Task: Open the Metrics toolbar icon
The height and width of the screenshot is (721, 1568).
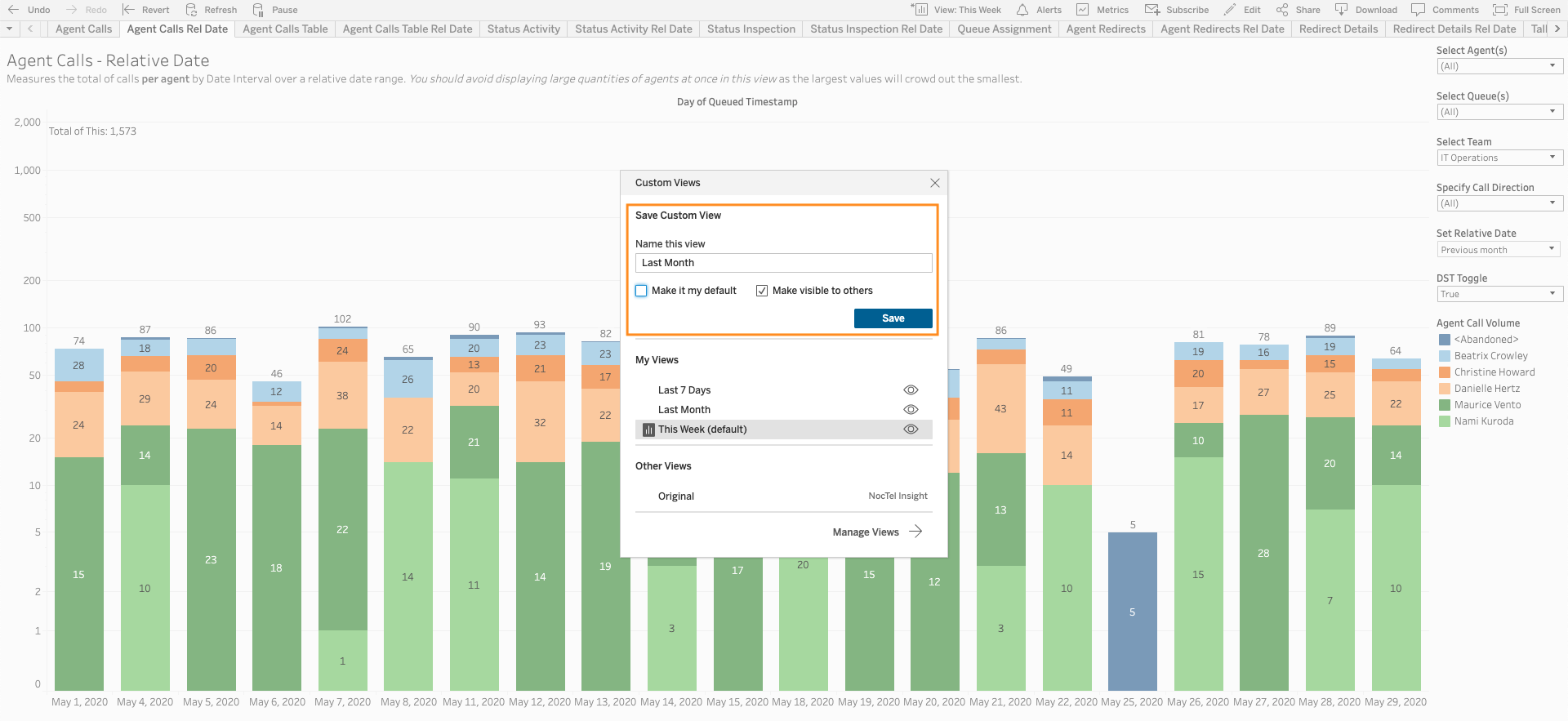Action: coord(1083,10)
